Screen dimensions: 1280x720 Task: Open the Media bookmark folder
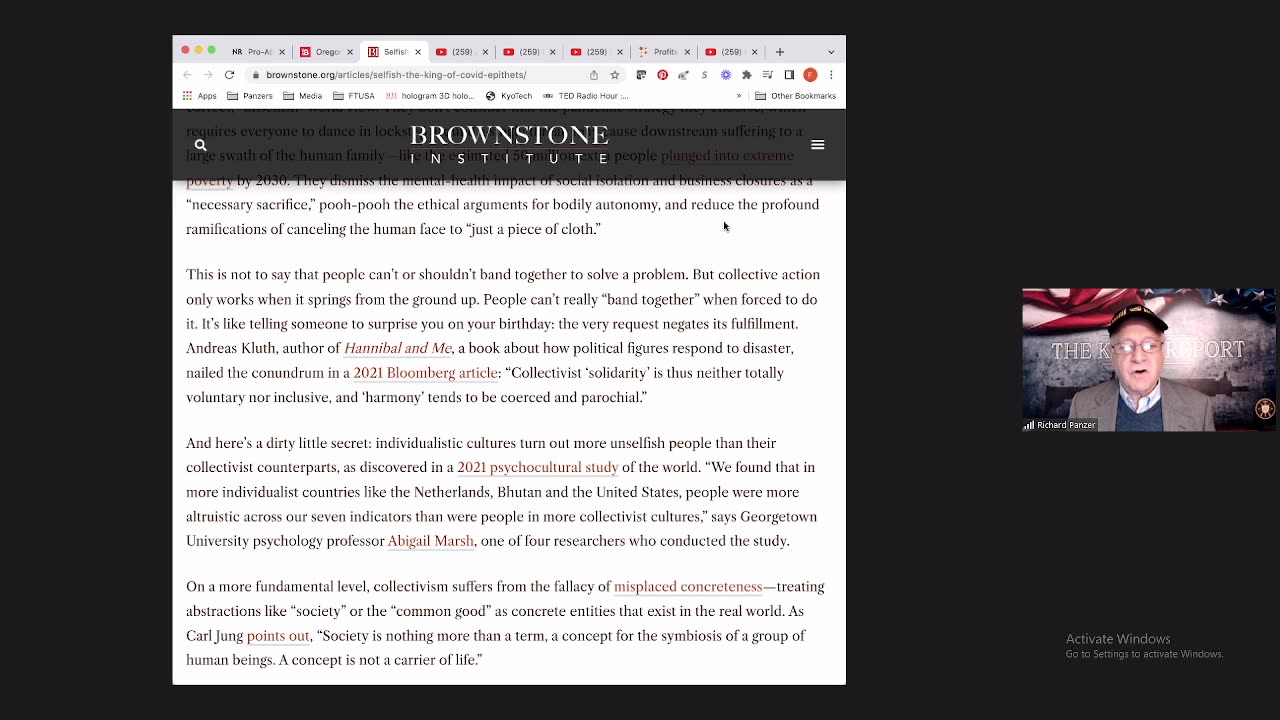pyautogui.click(x=303, y=96)
